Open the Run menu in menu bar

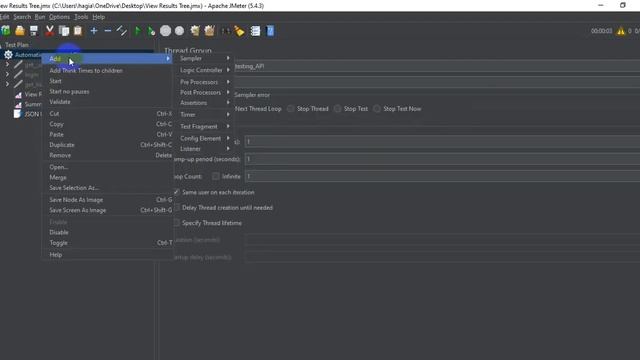40,17
